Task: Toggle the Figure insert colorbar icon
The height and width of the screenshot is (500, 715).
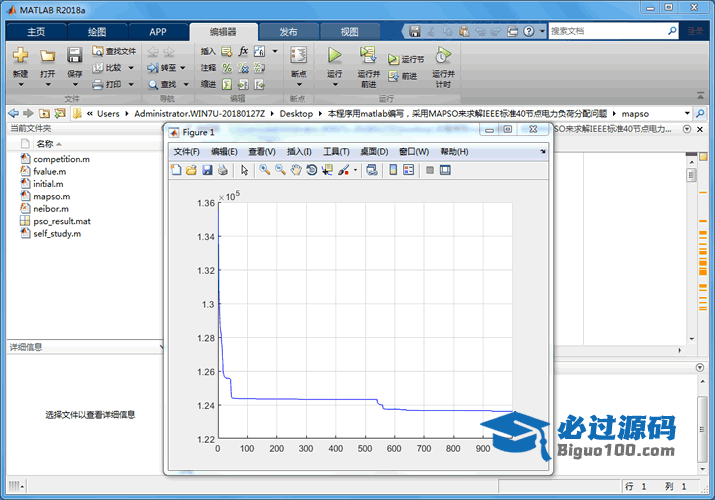Action: click(x=393, y=170)
